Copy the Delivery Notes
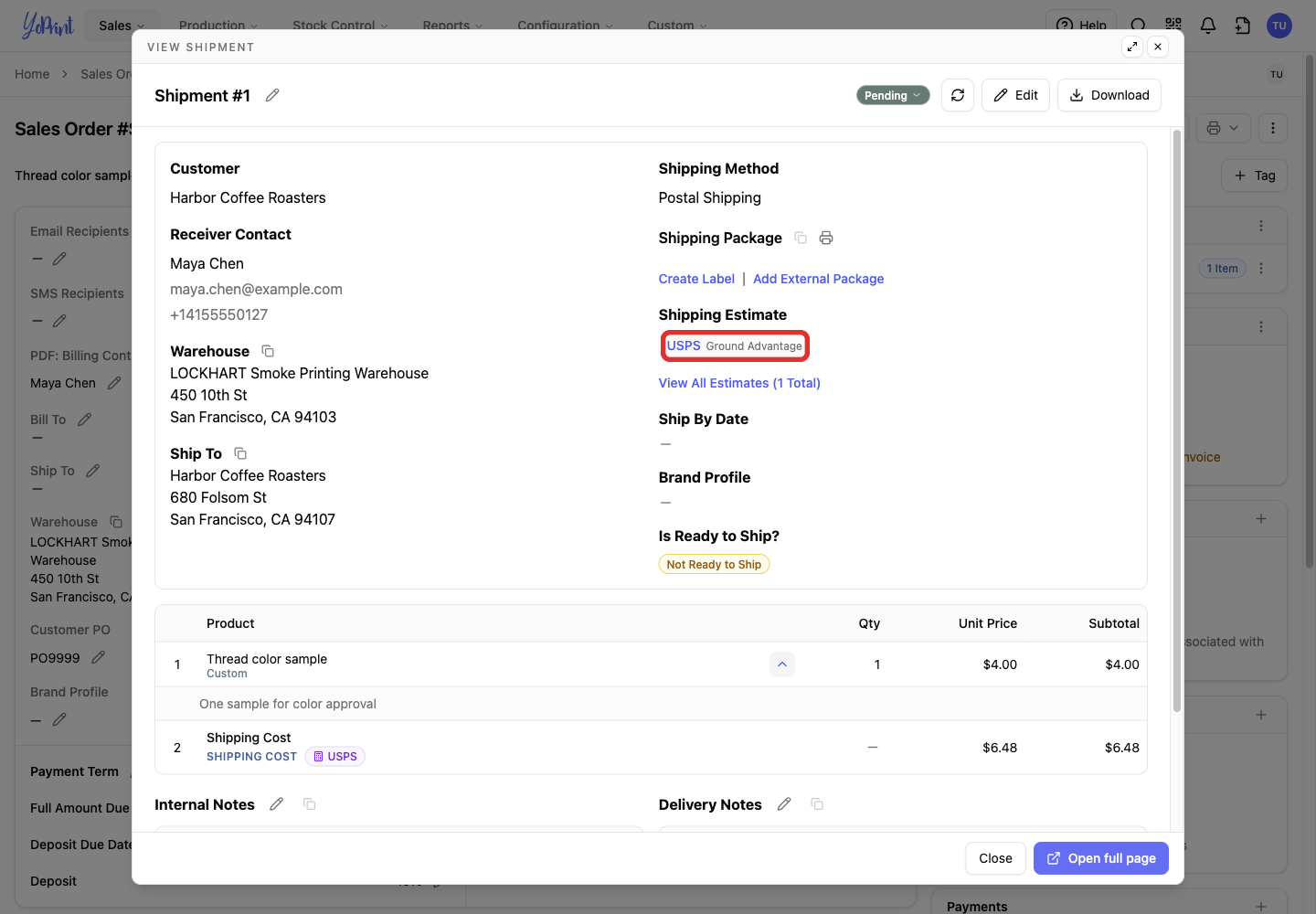Image resolution: width=1316 pixels, height=914 pixels. pos(817,804)
